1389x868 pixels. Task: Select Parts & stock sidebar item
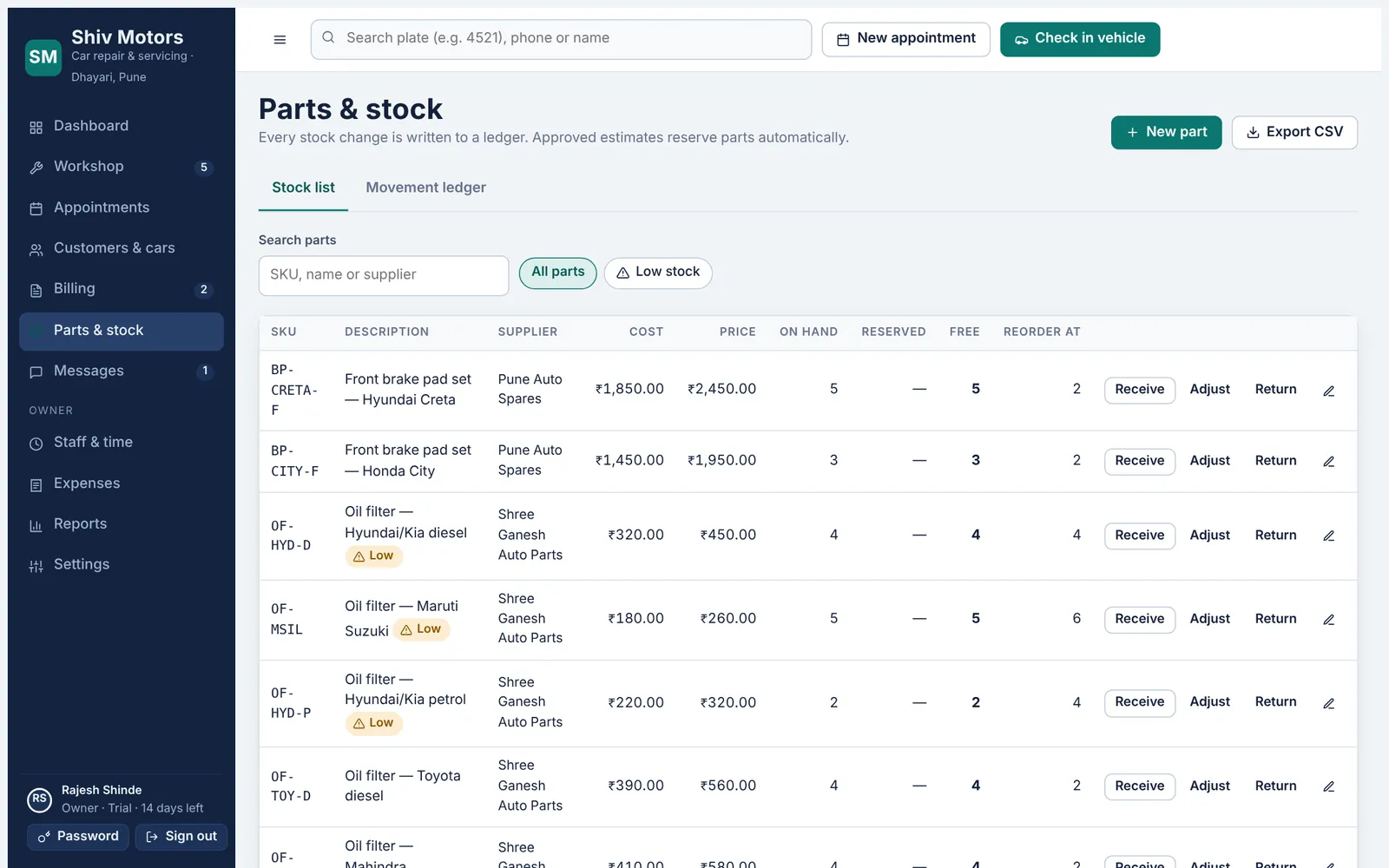(122, 331)
